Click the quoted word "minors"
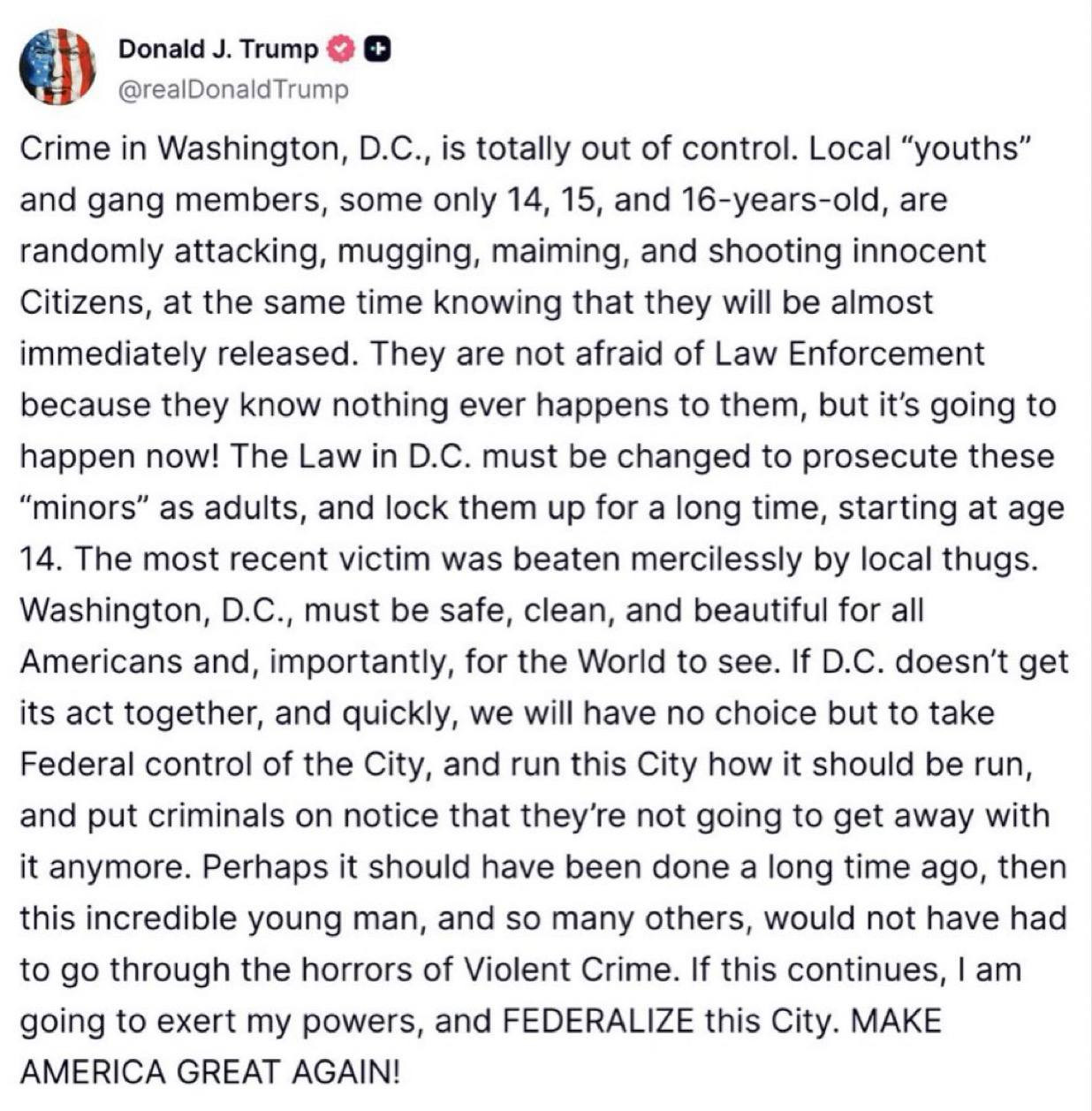 85,508
